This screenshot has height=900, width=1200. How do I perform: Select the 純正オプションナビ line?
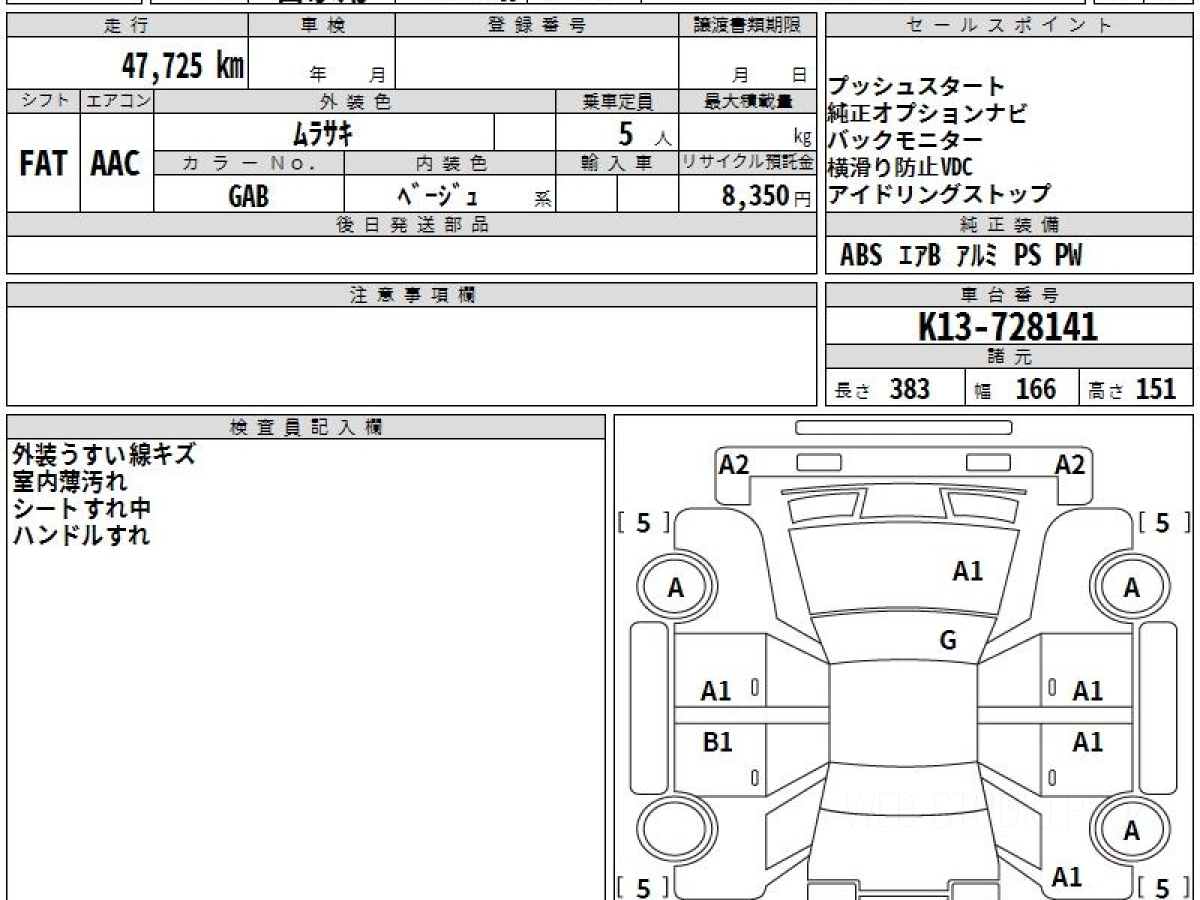pos(927,113)
